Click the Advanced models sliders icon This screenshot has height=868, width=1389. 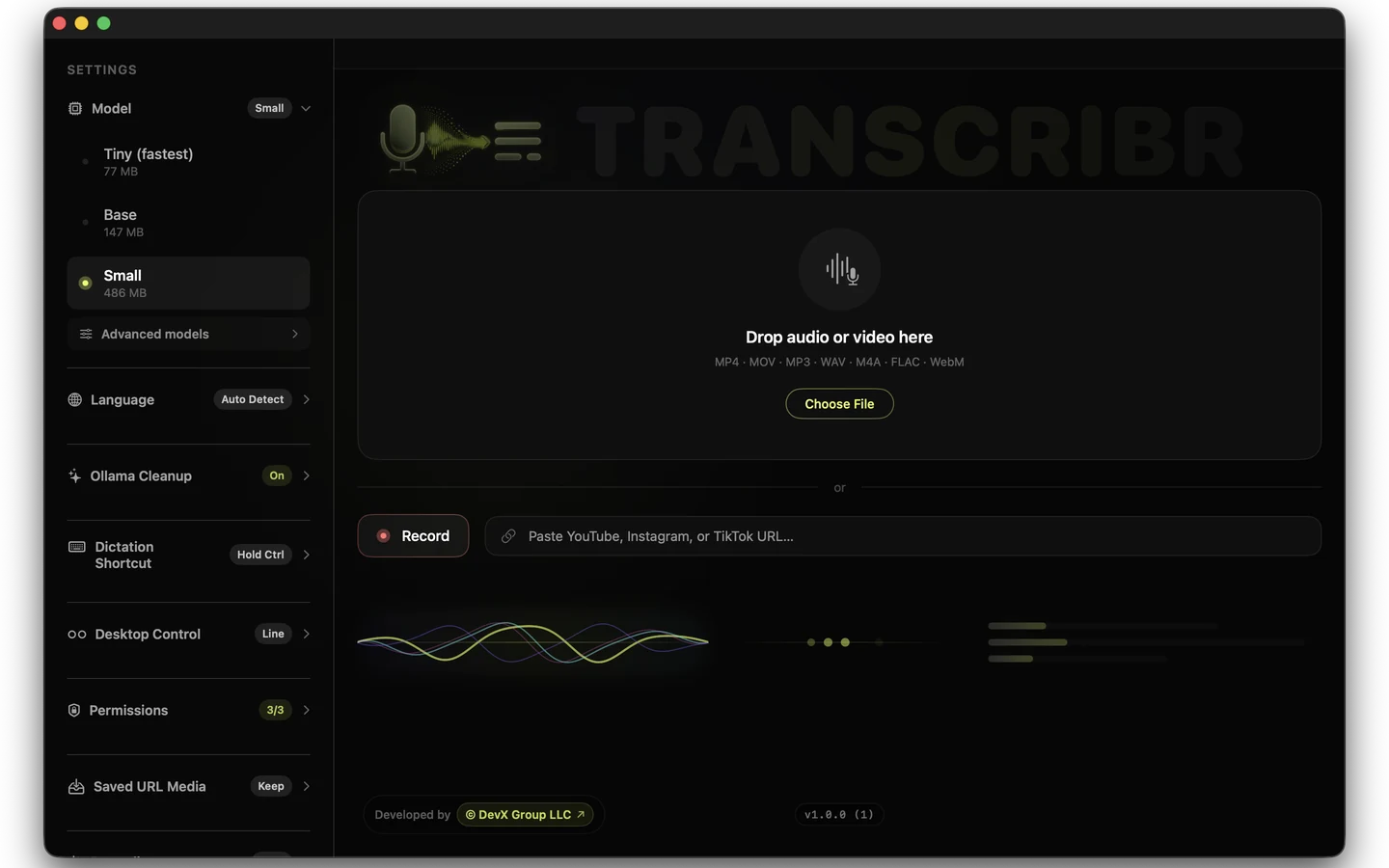(x=86, y=334)
